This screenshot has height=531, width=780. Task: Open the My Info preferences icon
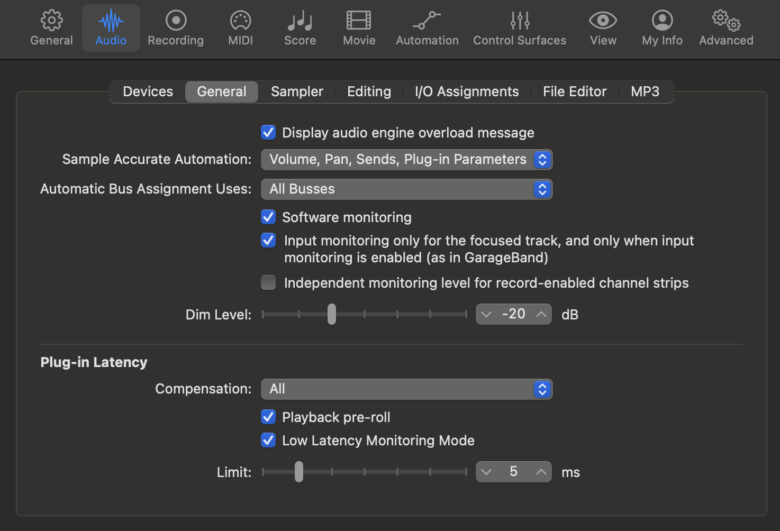point(662,21)
